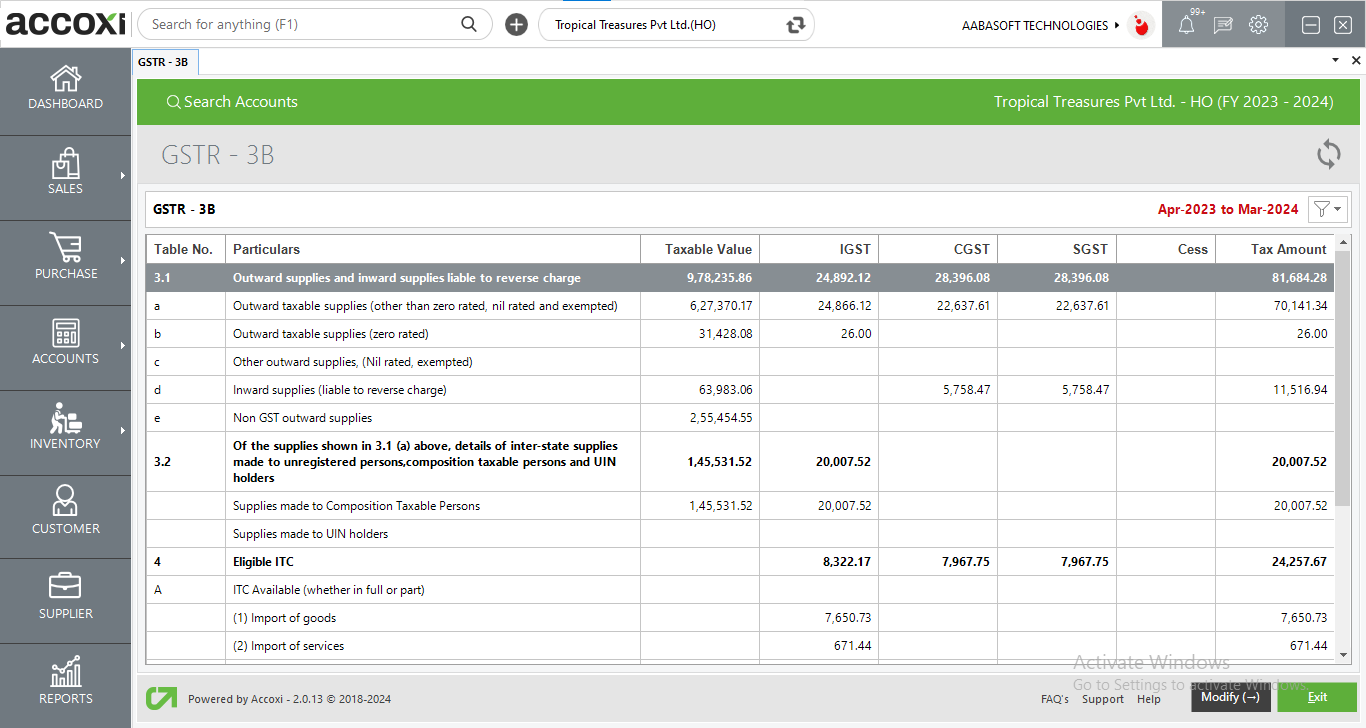
Task: Click the green plus icon beside search
Action: tap(516, 24)
